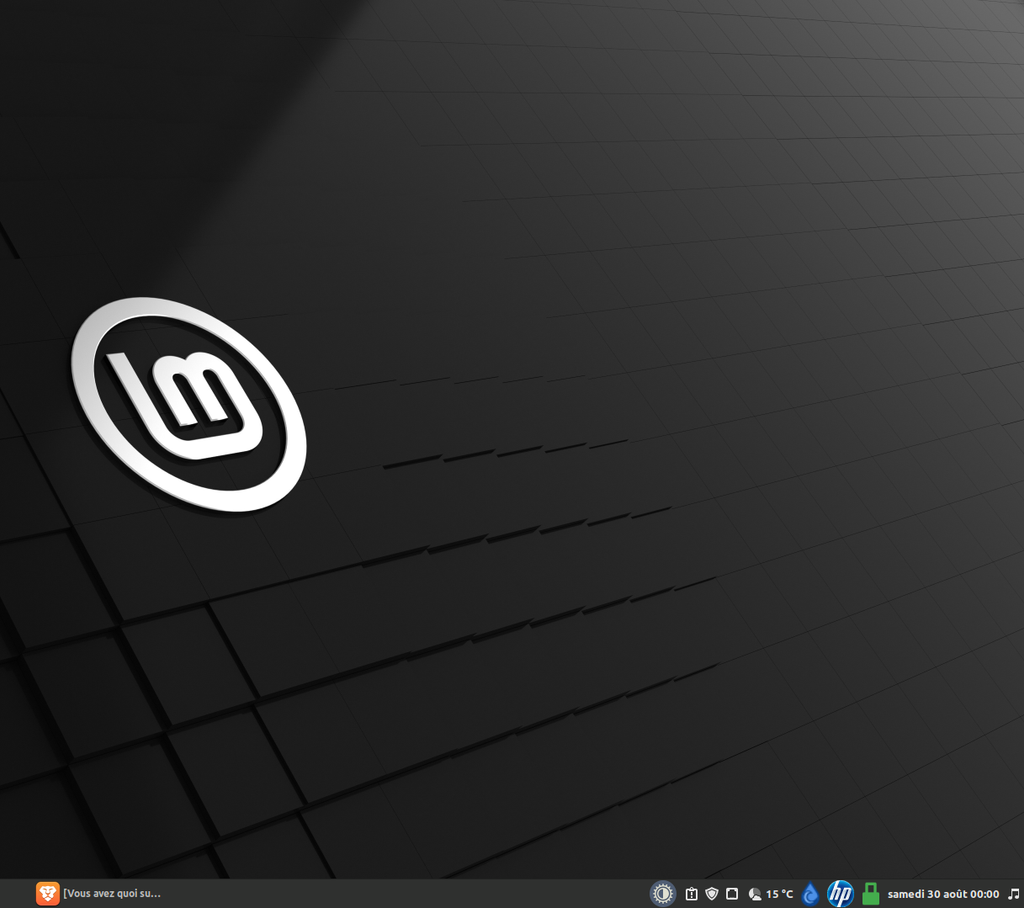Image resolution: width=1024 pixels, height=908 pixels.
Task: Click the green padlock tray icon
Action: [870, 893]
